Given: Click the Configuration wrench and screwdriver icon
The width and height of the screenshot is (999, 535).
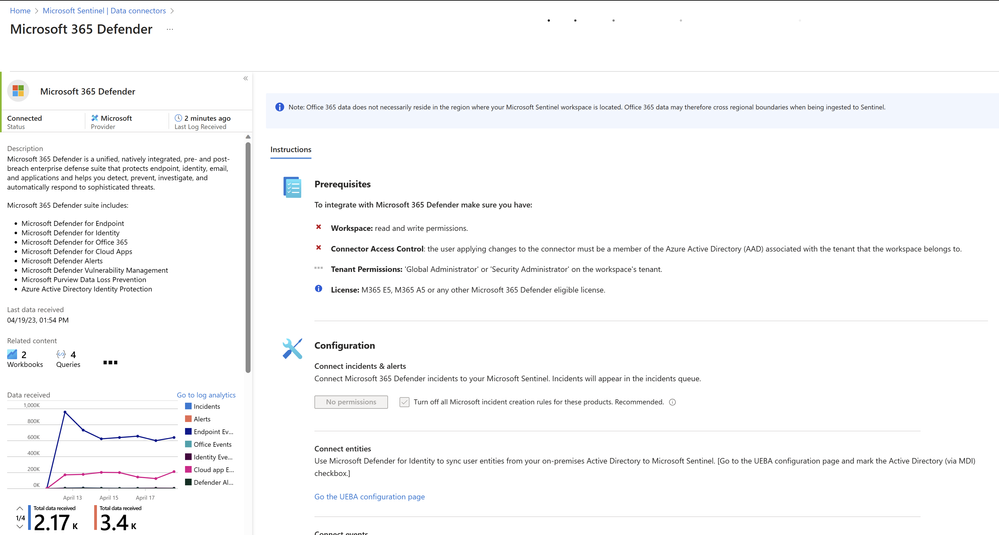Looking at the screenshot, I should pos(292,348).
